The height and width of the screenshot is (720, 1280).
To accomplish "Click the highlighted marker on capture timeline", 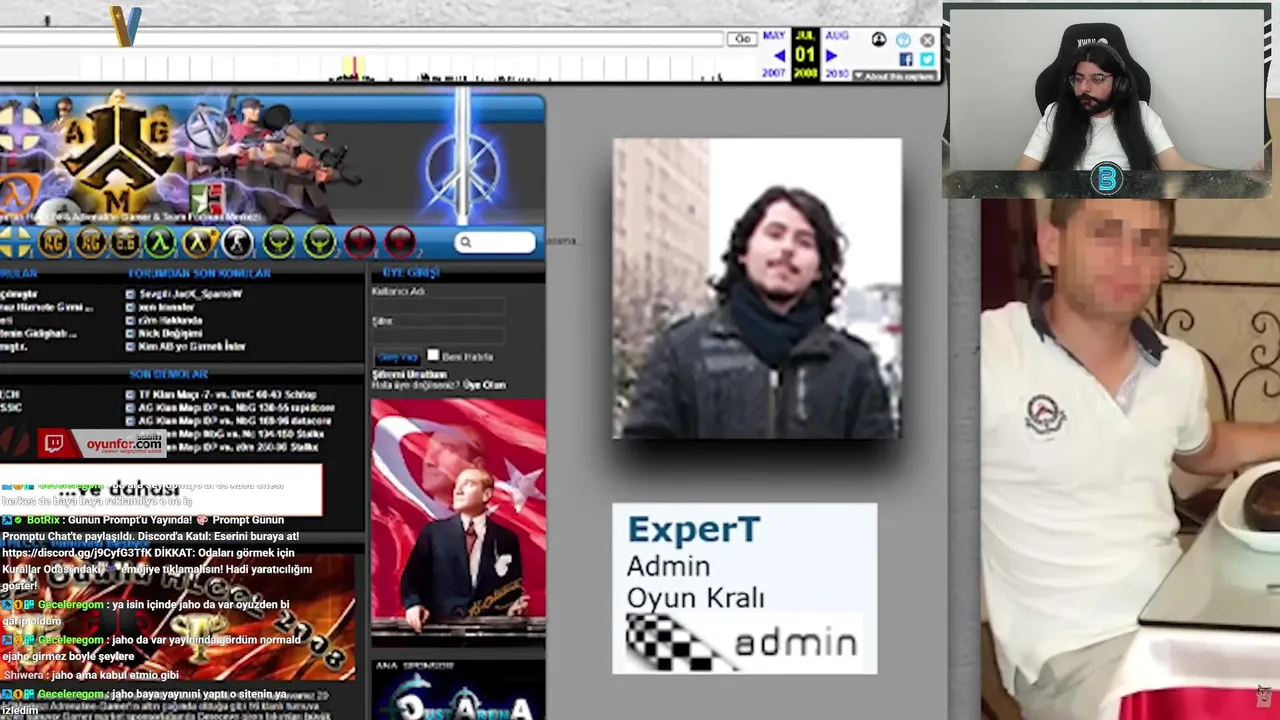I will [352, 68].
